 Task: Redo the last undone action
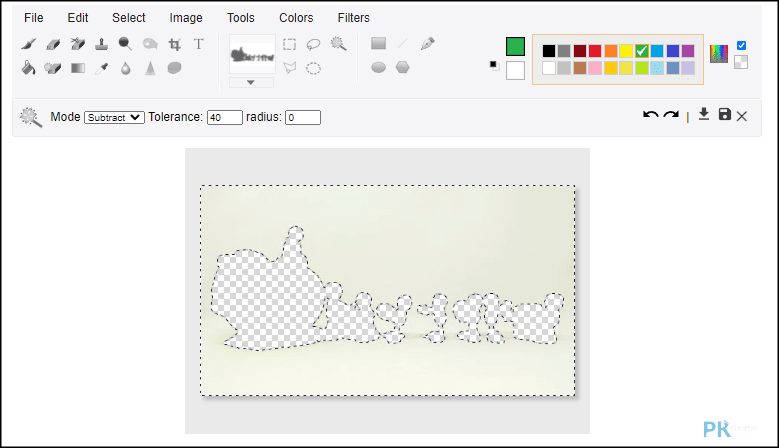[x=671, y=115]
